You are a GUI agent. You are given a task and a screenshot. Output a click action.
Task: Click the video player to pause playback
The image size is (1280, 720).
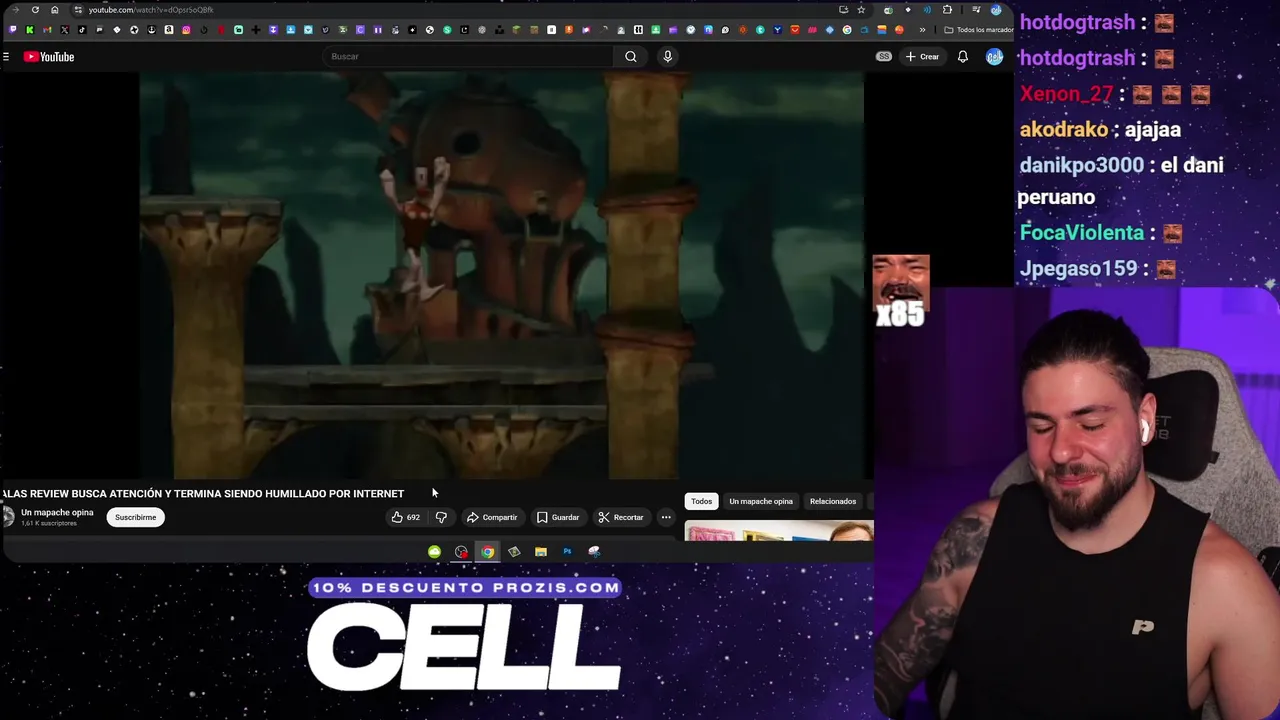(x=501, y=275)
